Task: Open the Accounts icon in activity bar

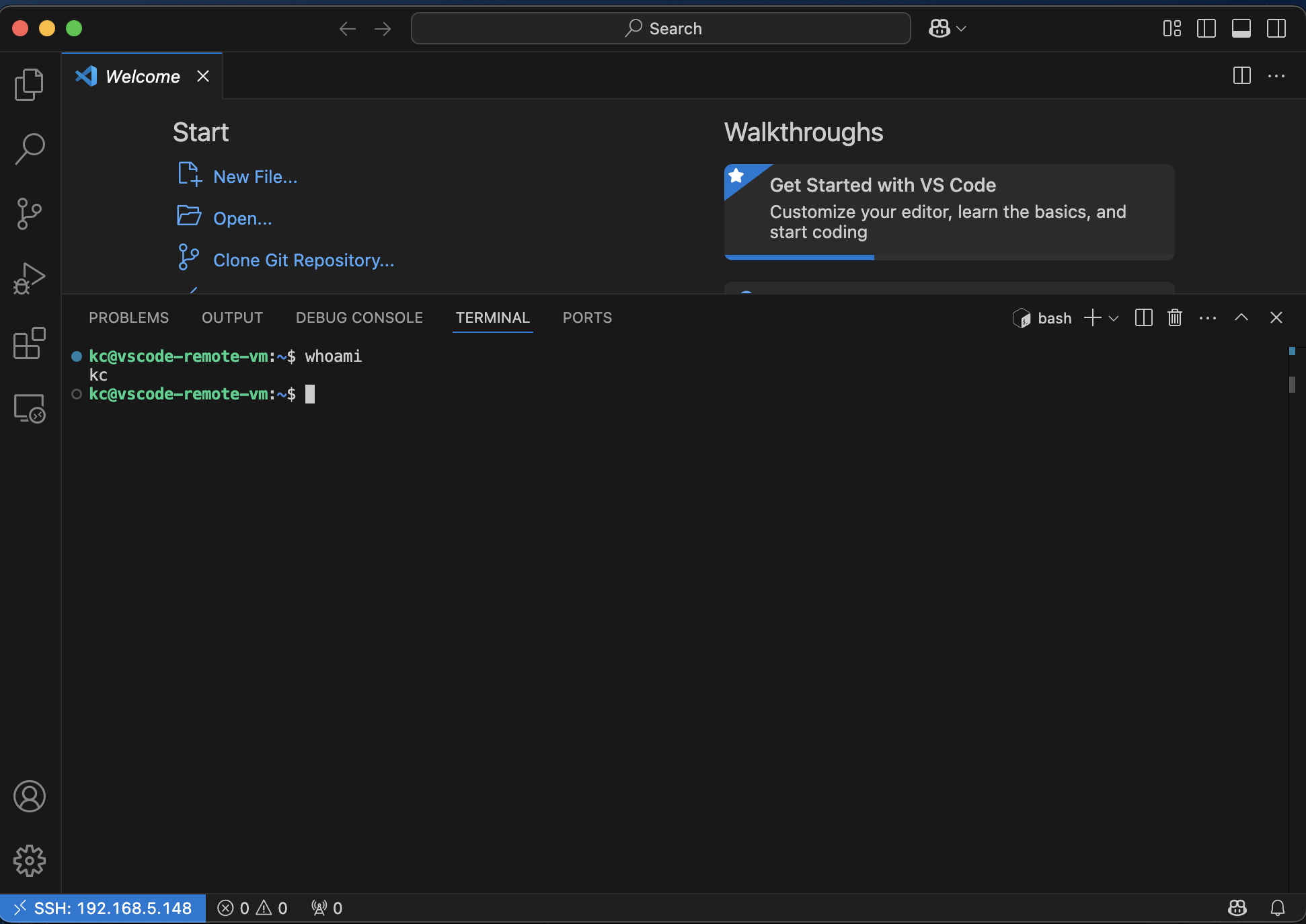Action: coord(29,796)
